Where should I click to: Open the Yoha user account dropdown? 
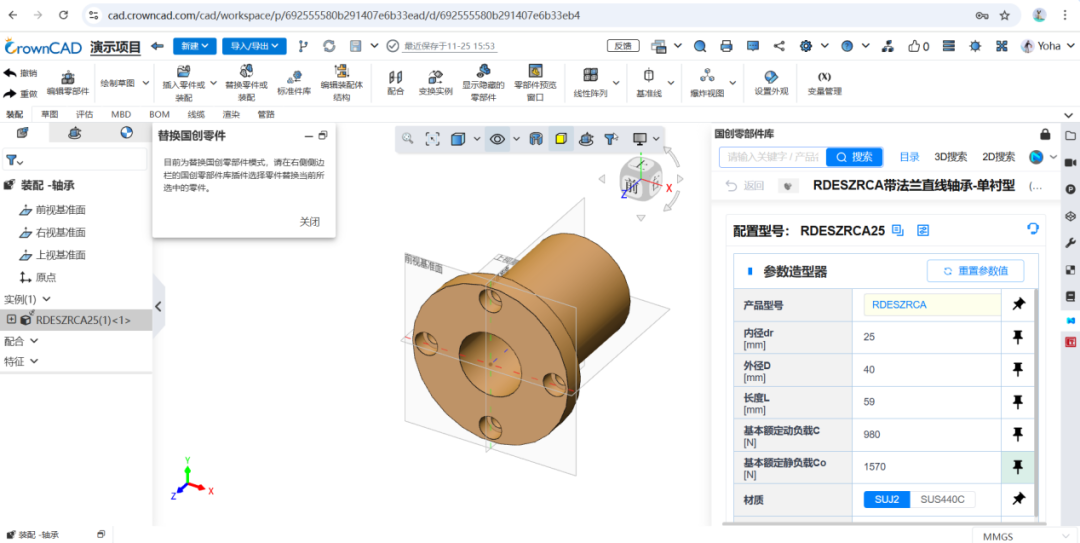pyautogui.click(x=1046, y=46)
